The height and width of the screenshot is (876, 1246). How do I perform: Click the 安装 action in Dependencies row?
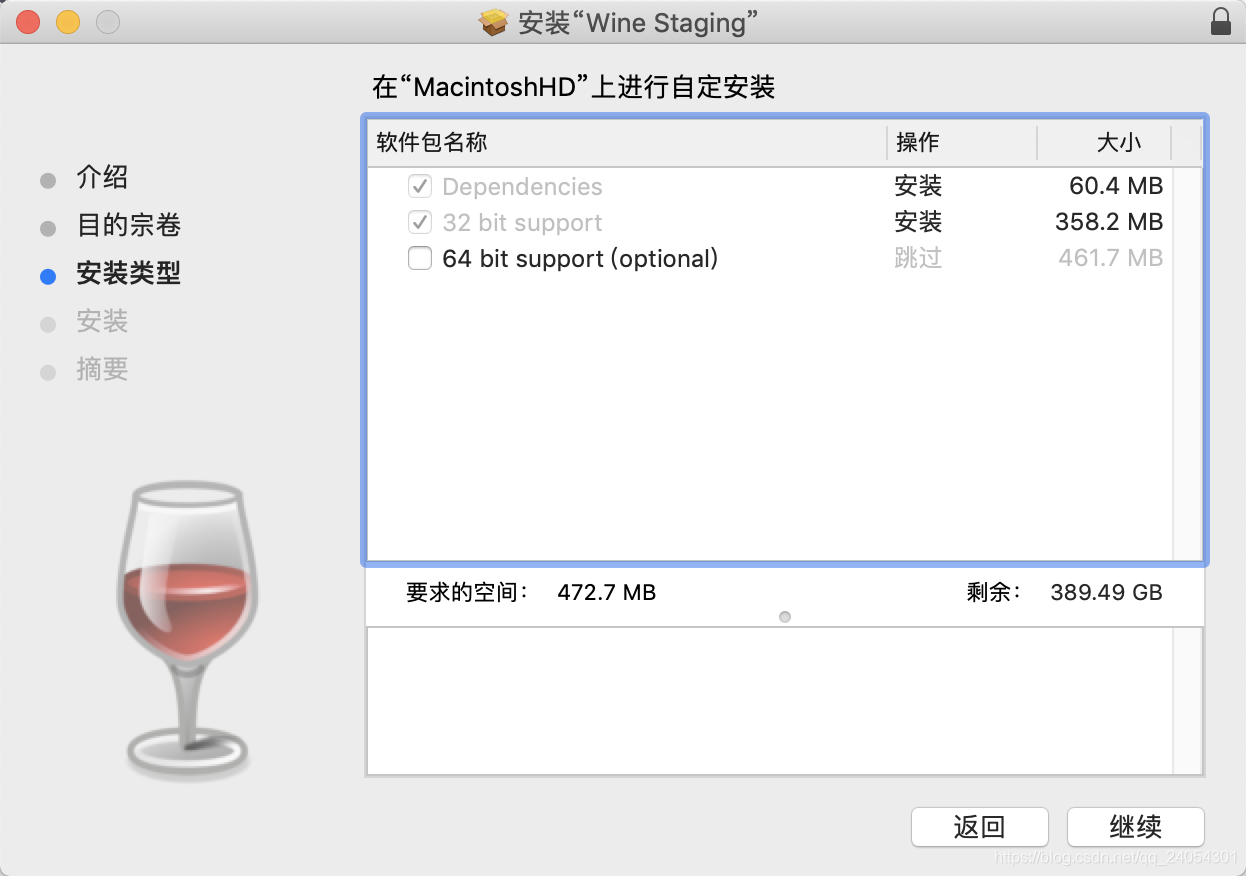pyautogui.click(x=918, y=187)
